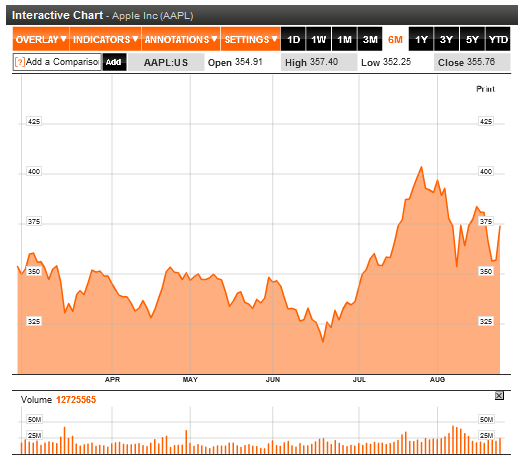526x473 pixels.
Task: Click the AUG axis label
Action: click(437, 379)
